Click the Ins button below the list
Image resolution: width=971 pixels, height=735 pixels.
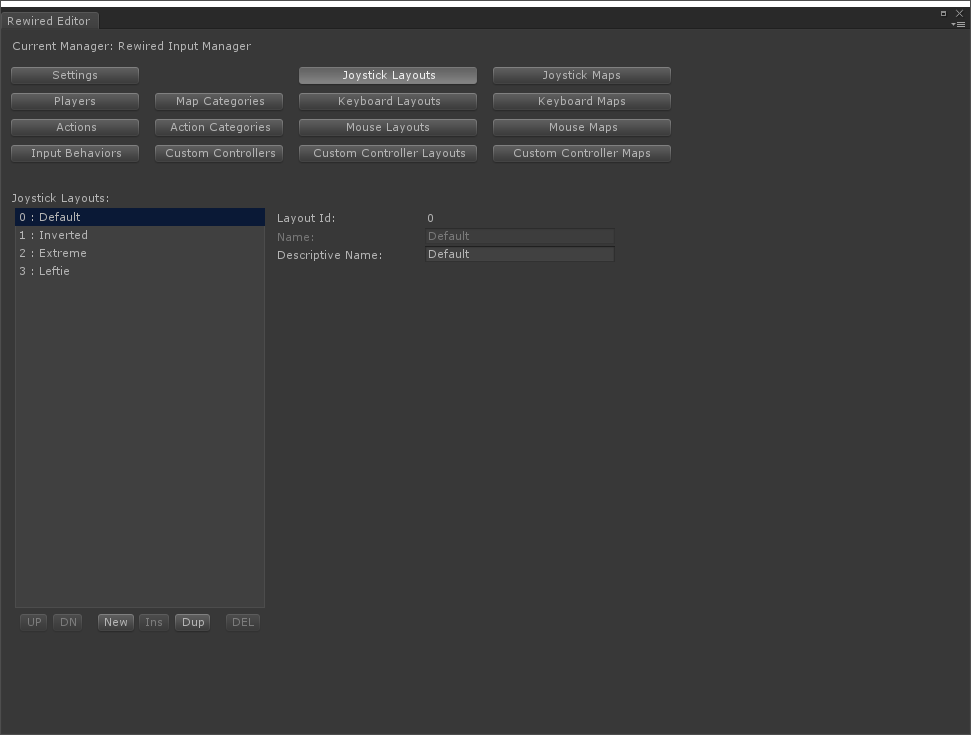click(154, 622)
